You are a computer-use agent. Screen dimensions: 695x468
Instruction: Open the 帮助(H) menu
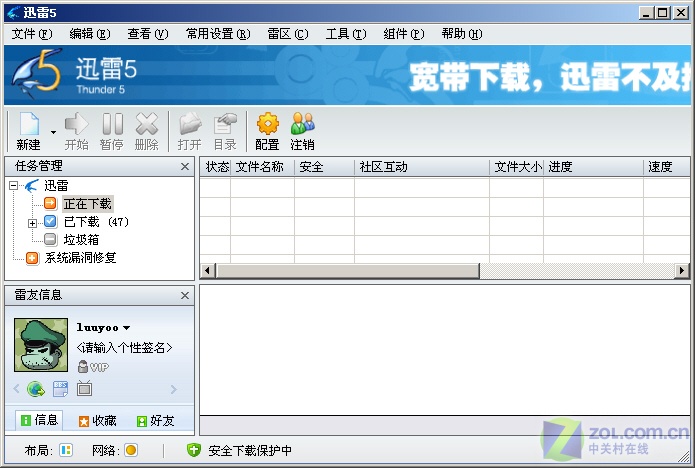[x=462, y=34]
